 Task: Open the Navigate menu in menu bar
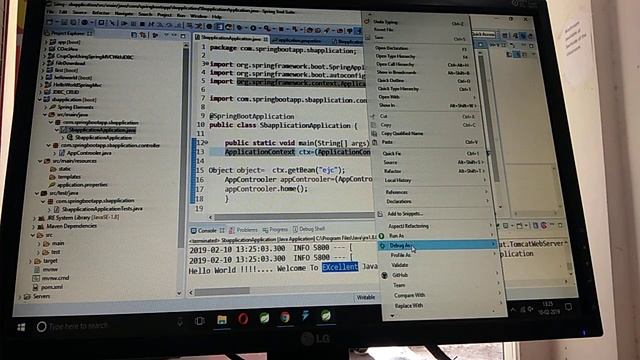coord(124,13)
